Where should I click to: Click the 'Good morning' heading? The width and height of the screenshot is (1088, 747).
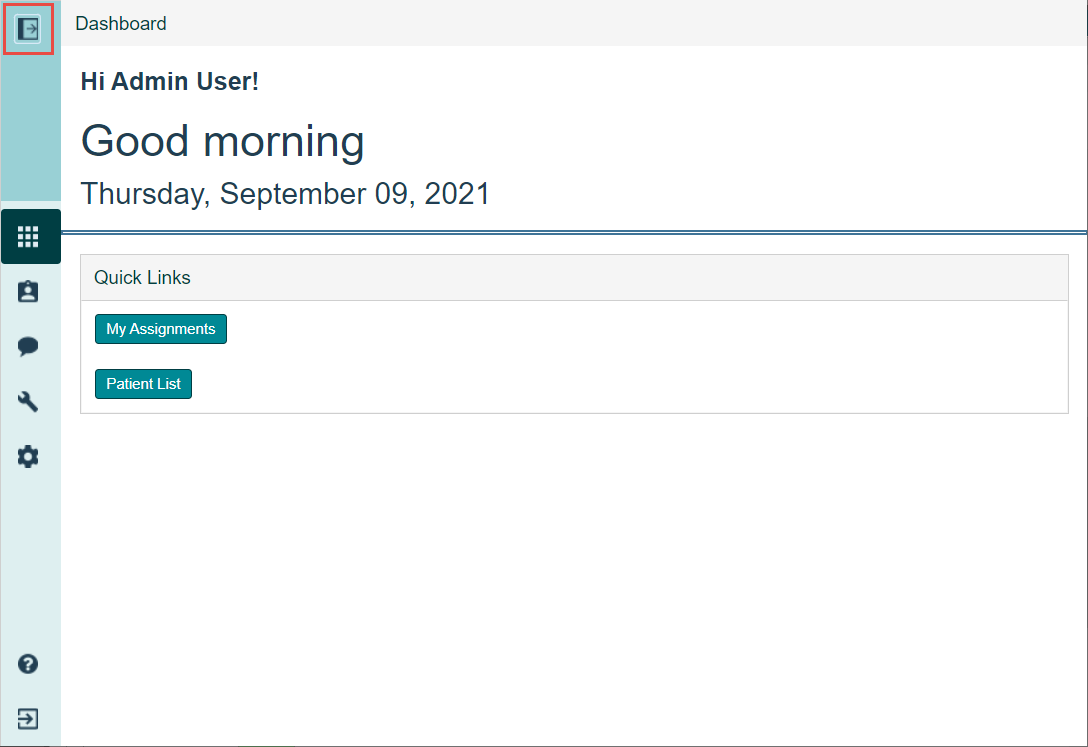coord(222,141)
